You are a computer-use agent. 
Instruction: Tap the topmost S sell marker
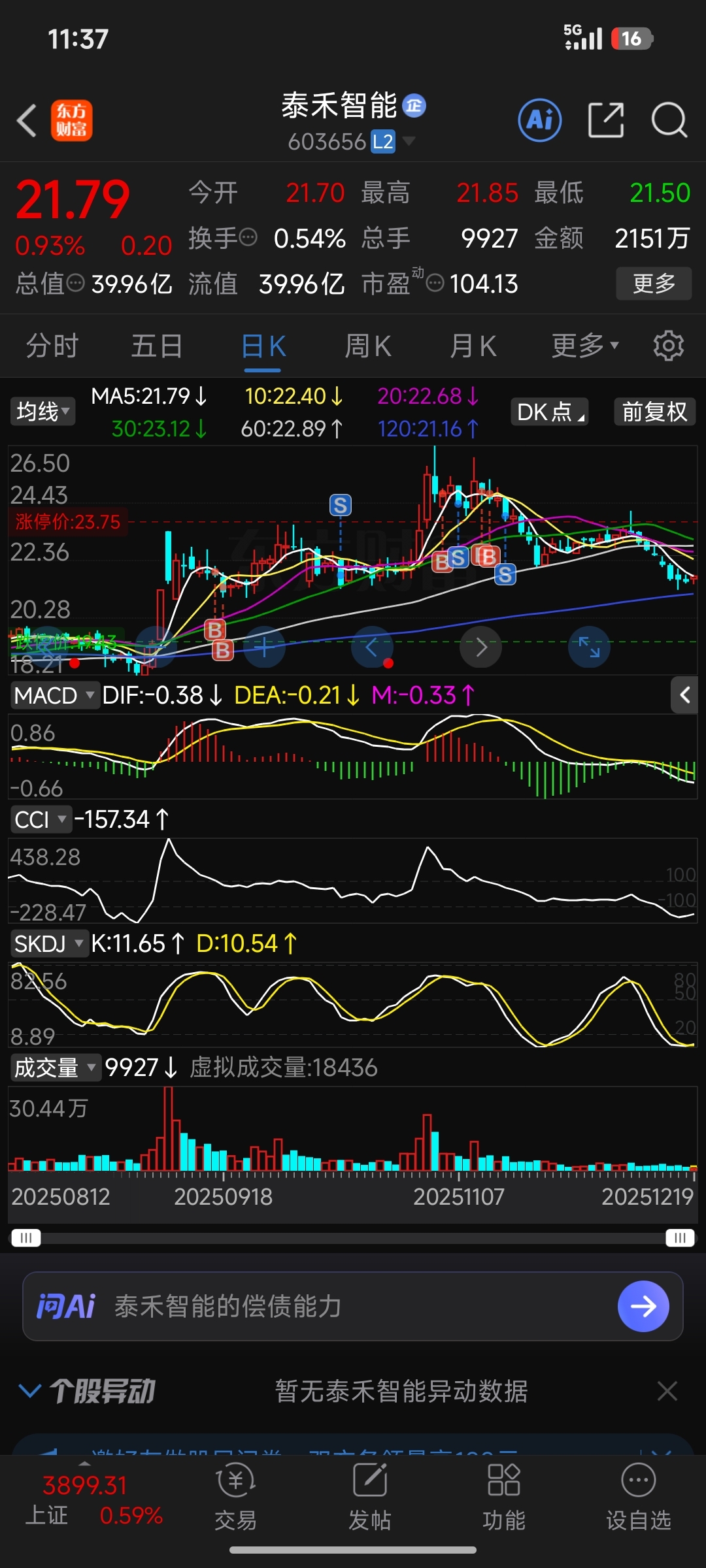click(x=340, y=505)
